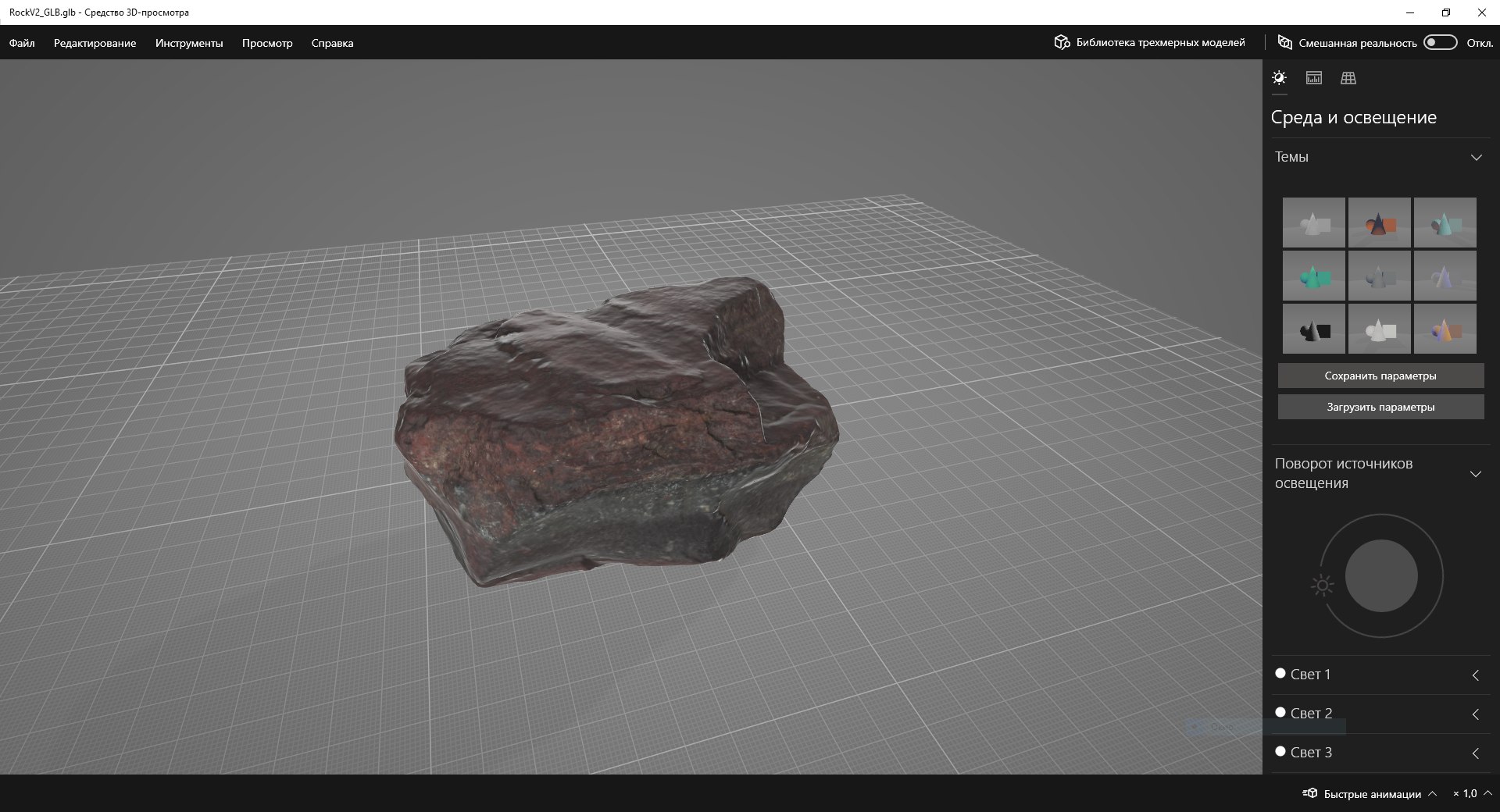
Task: Click the Свет 2 color dot
Action: (x=1280, y=712)
